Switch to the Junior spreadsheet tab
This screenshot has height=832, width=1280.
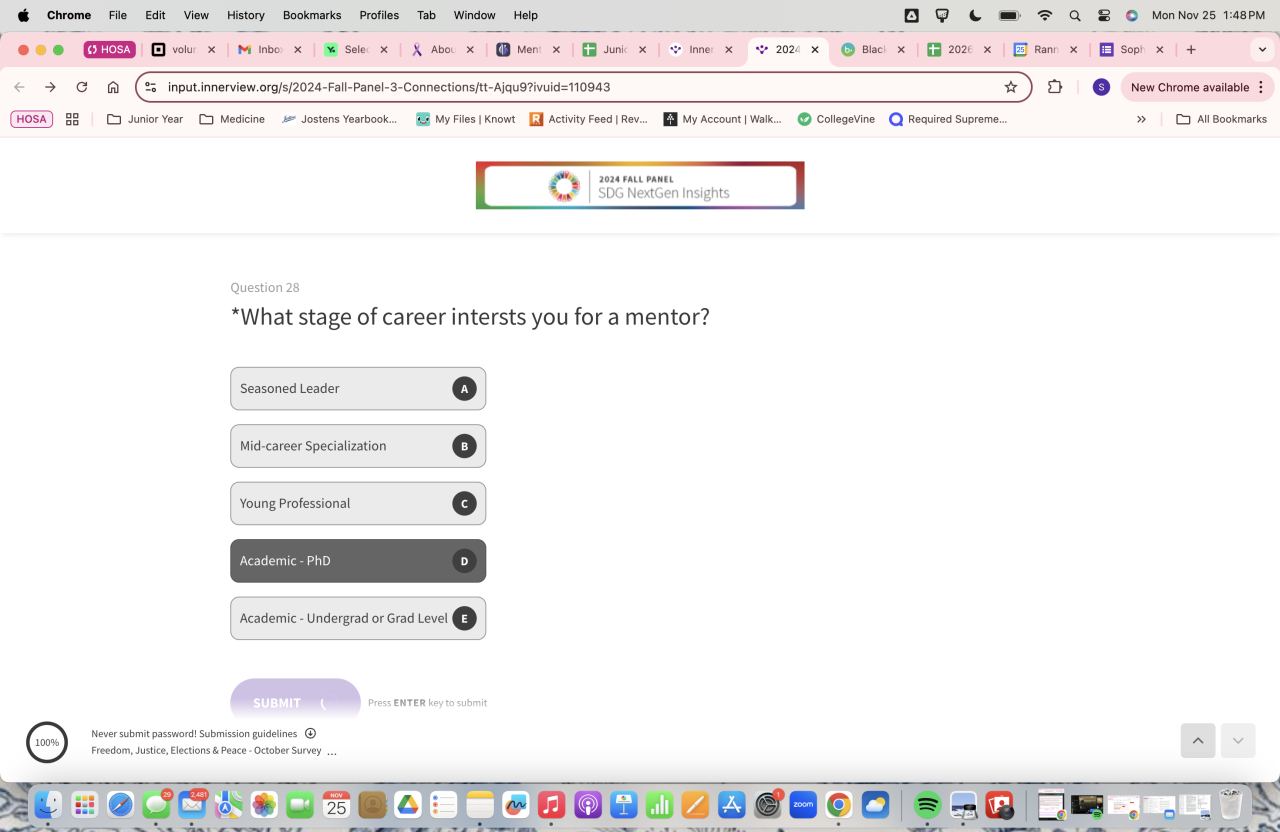615,49
